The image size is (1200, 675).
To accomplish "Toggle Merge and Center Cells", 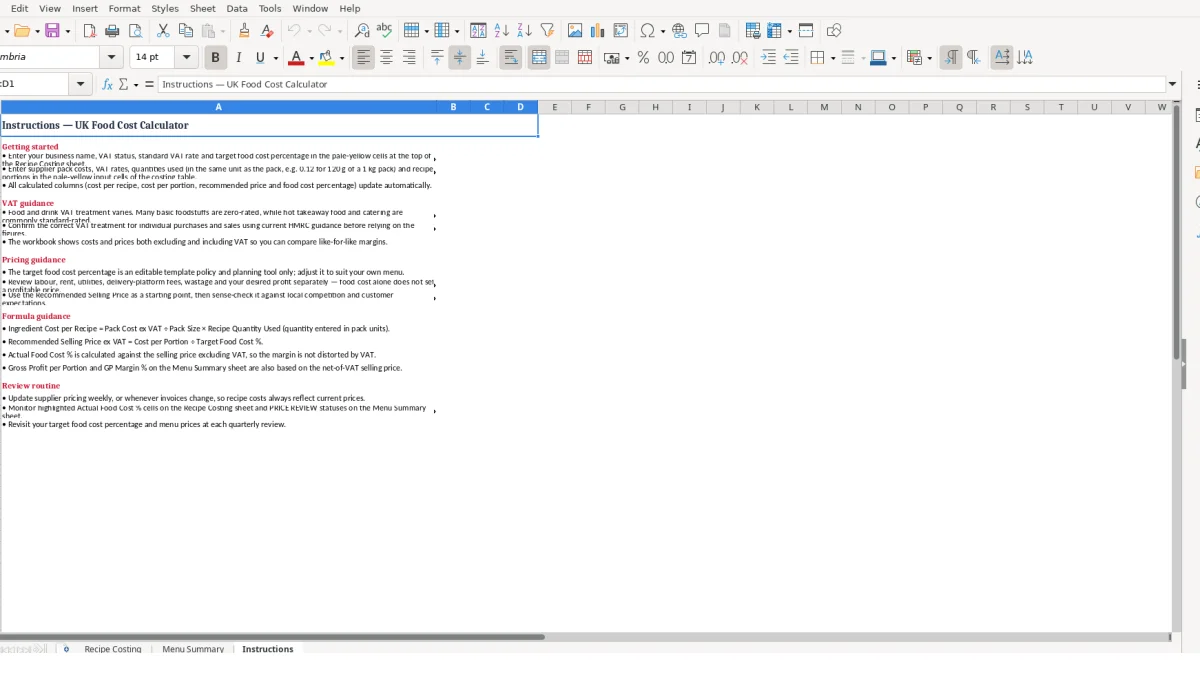I will (x=539, y=58).
